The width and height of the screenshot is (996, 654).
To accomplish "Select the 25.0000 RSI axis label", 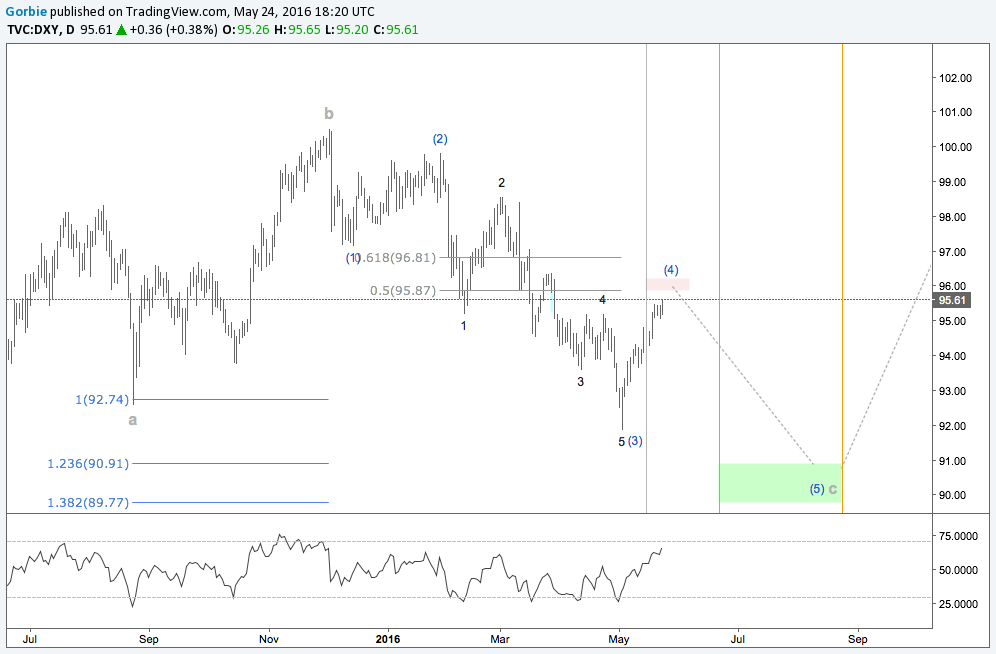I will pos(959,604).
